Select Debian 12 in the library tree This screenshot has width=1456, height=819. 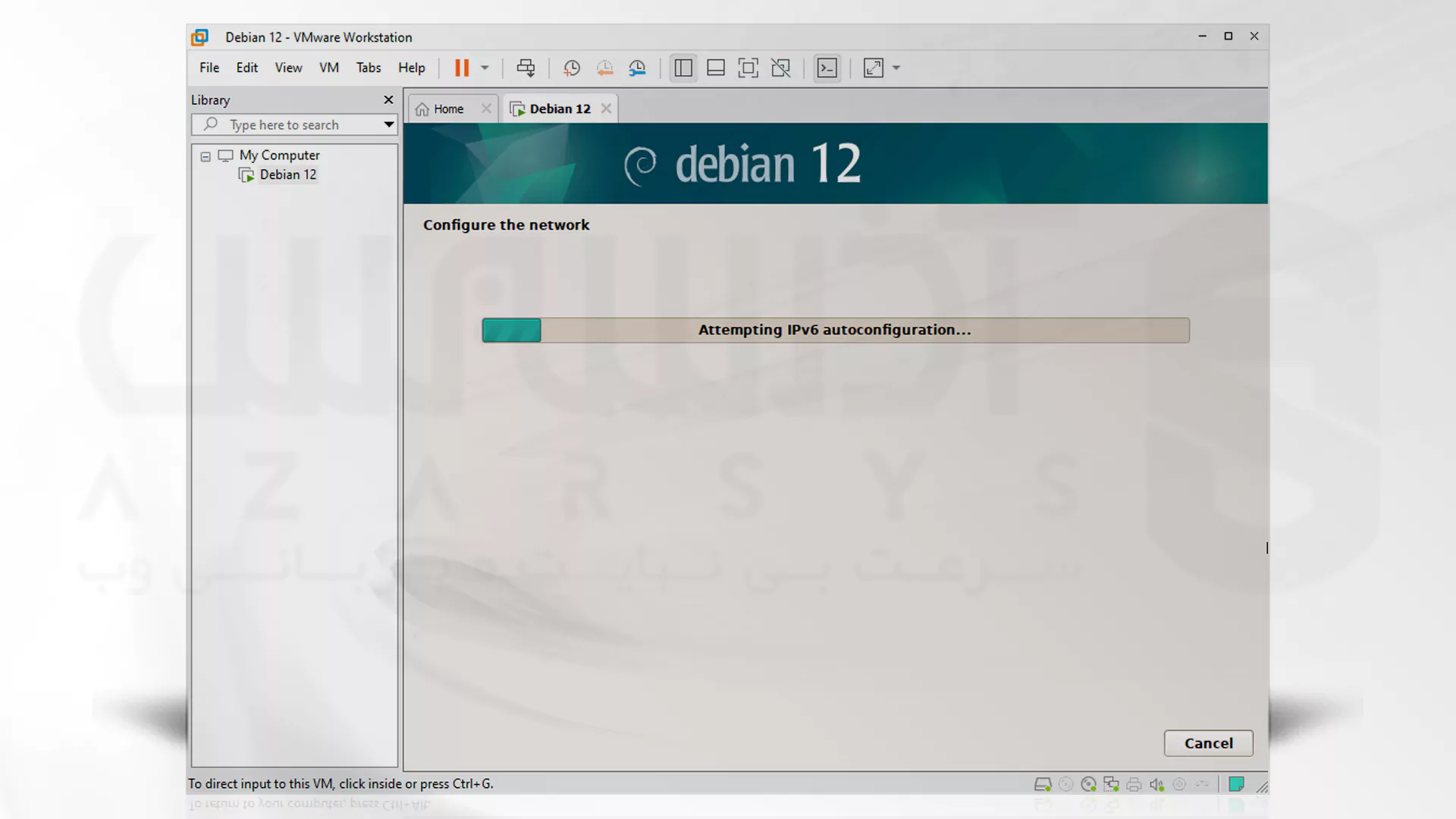coord(288,174)
